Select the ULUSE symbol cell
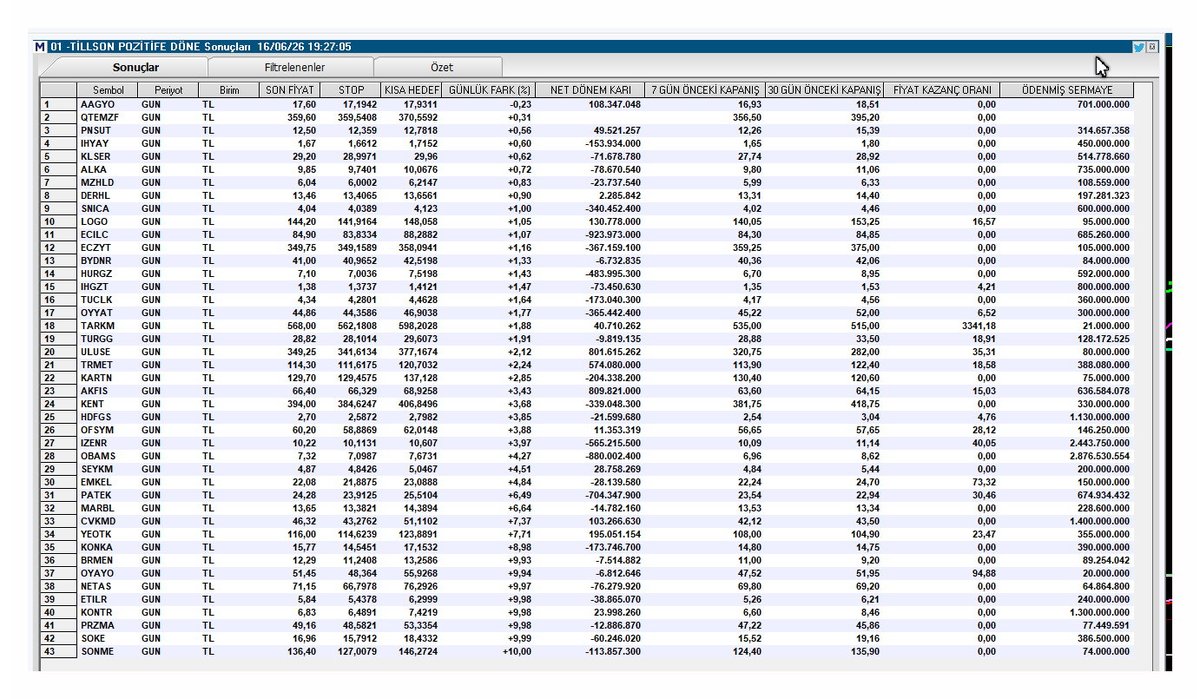The image size is (1200, 699). coord(108,352)
